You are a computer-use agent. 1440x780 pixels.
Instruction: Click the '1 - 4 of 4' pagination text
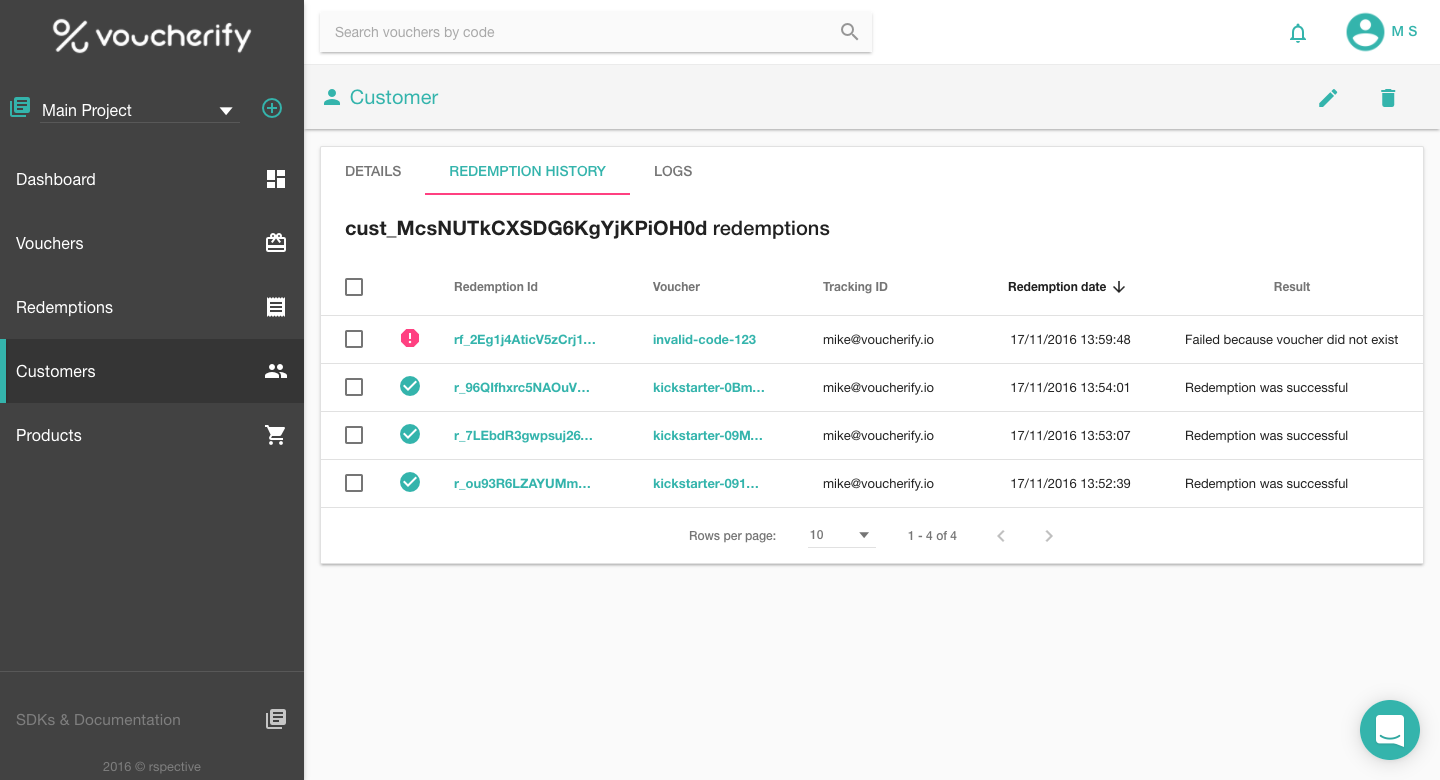(x=932, y=536)
